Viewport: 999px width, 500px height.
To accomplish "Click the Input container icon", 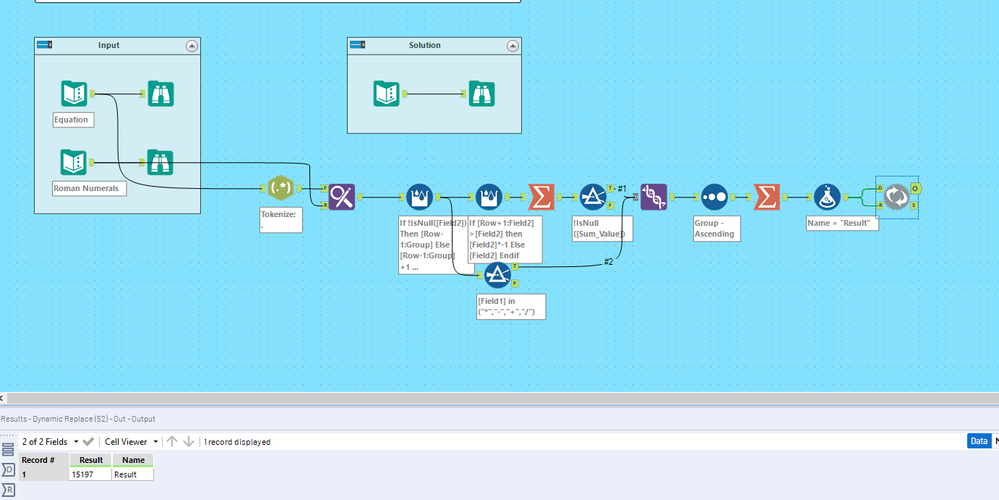I will tap(45, 45).
